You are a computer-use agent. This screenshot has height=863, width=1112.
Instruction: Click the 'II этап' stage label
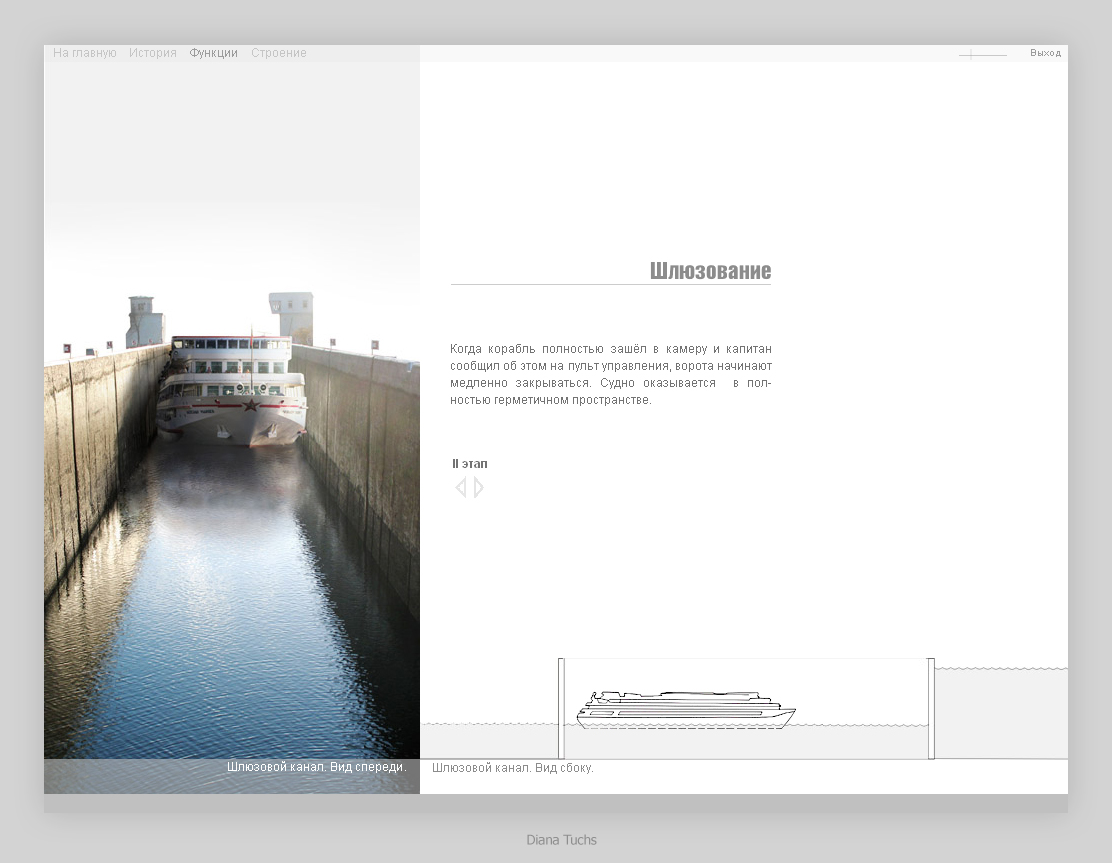tap(470, 464)
